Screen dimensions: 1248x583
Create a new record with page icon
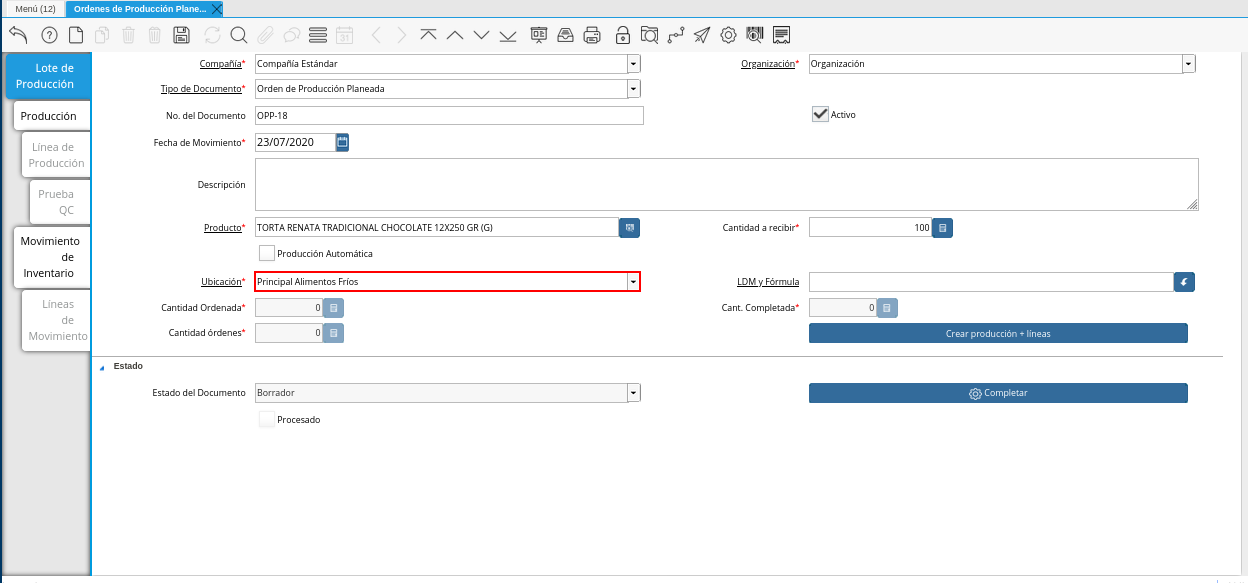coord(76,35)
